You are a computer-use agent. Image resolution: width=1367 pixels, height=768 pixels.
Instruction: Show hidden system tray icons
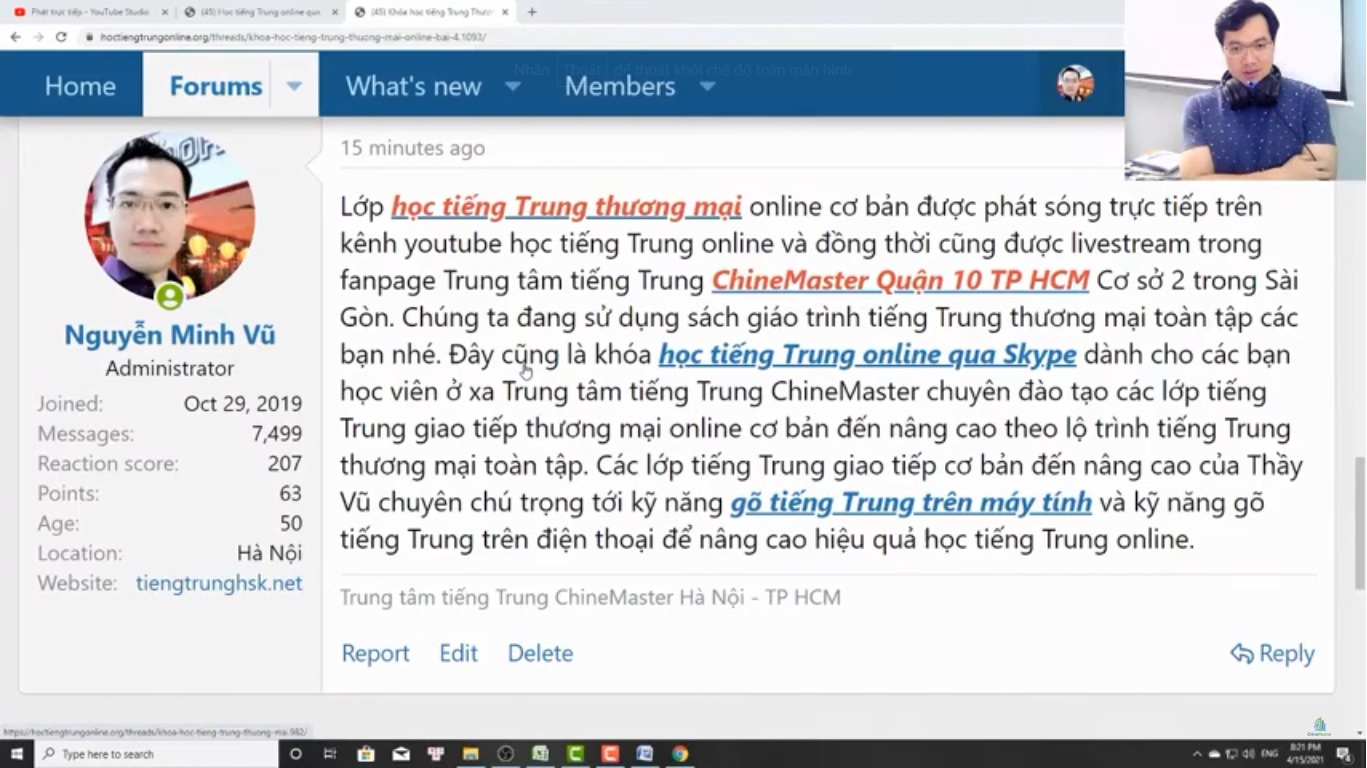(1197, 754)
